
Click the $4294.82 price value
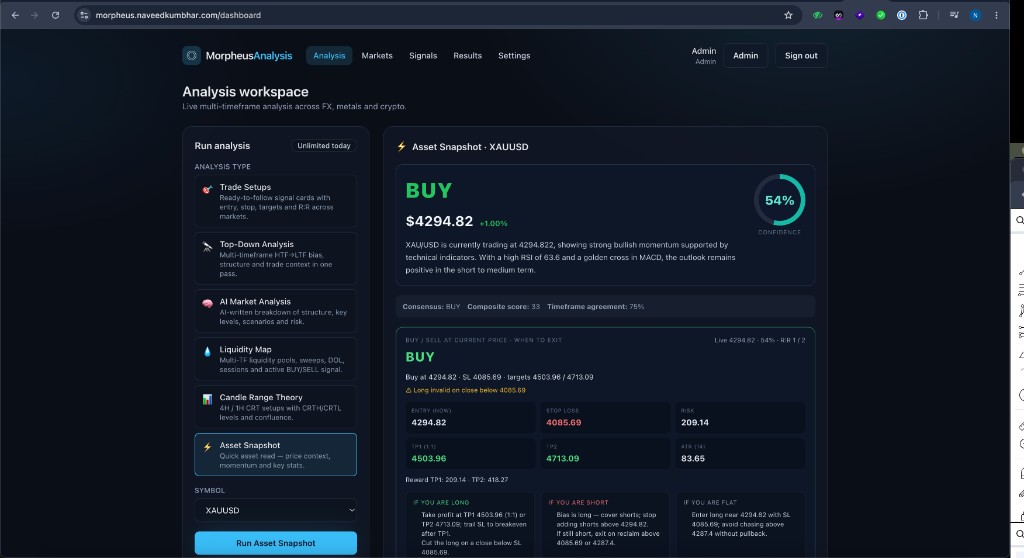click(439, 221)
